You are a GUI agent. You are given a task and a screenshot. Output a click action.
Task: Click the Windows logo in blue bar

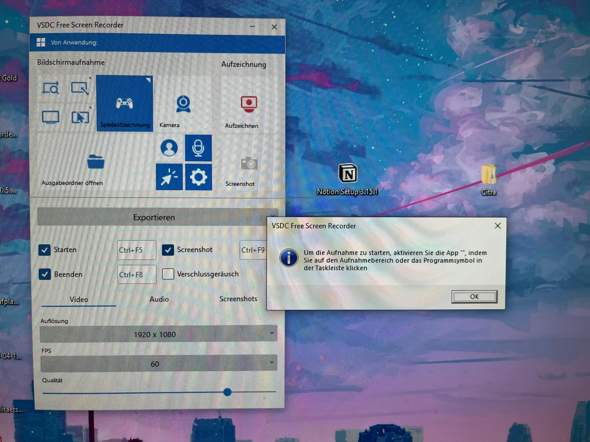(41, 43)
